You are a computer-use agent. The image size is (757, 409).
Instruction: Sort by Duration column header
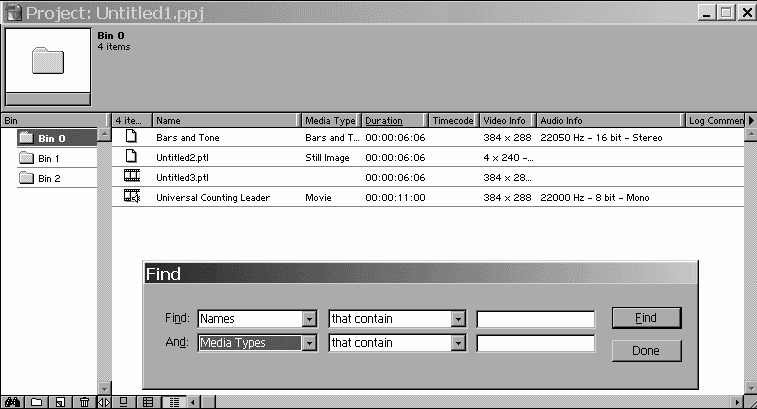(x=384, y=121)
